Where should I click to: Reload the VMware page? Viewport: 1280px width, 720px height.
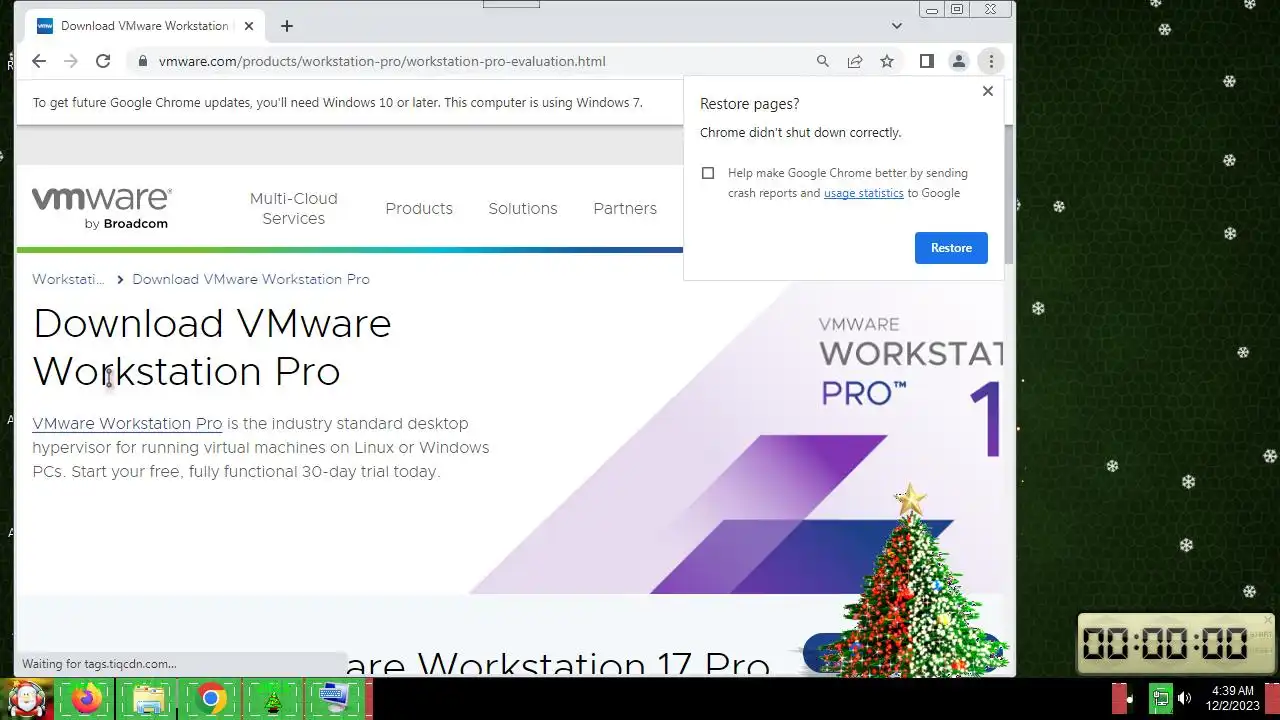(x=103, y=61)
